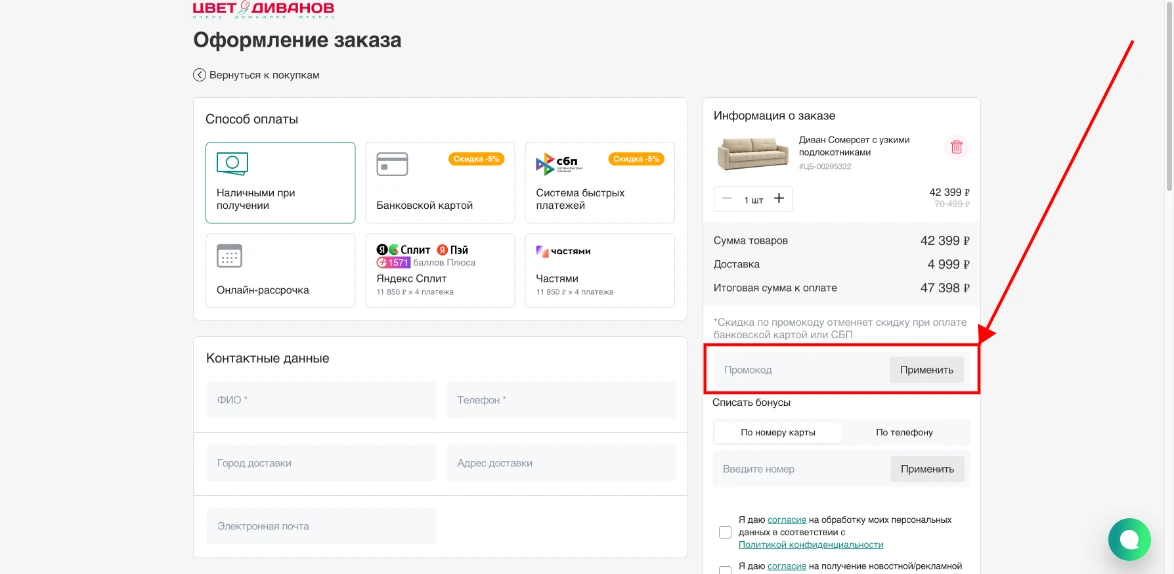Open согласие link for newsletter

coord(786,567)
